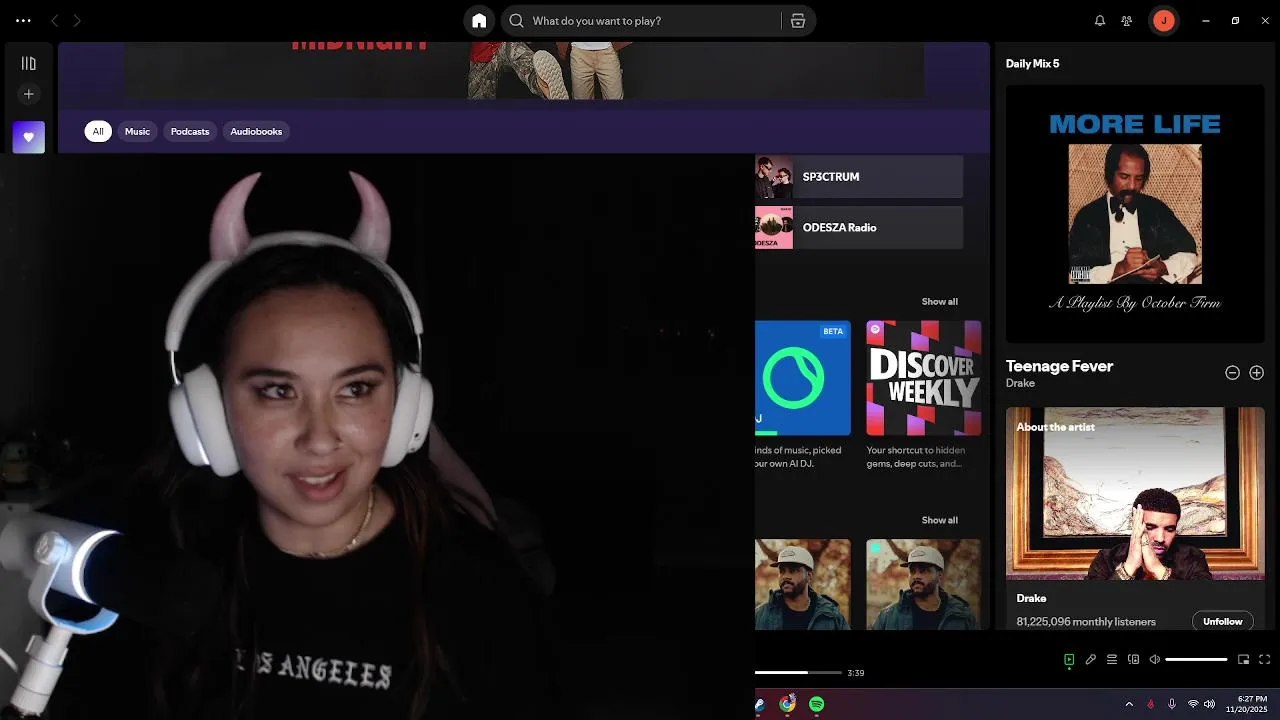Open the More Life album cover
The image size is (1280, 720).
[x=1135, y=214]
